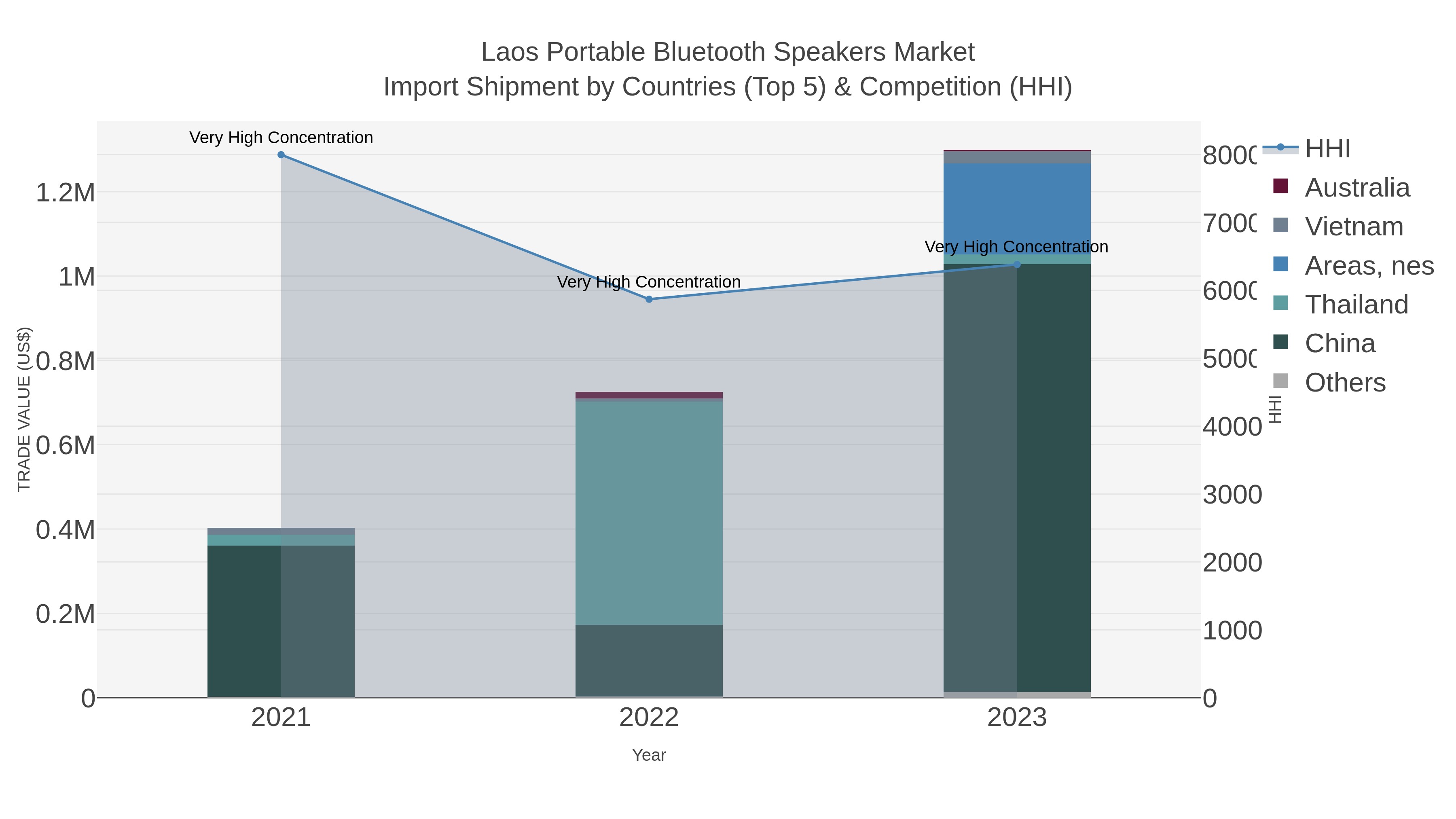Viewport: 1456px width, 819px height.
Task: Click the 'Very High Concentration' label above 2021
Action: click(281, 138)
